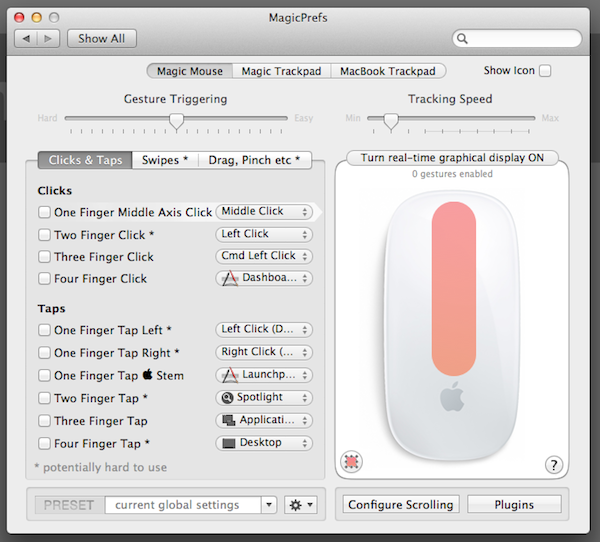Select the Clicks & Taps tab
The width and height of the screenshot is (600, 542).
pyautogui.click(x=85, y=160)
